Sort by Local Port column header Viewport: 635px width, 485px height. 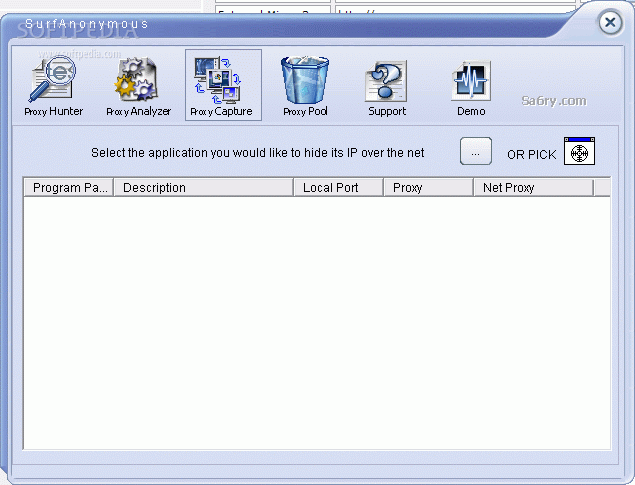coord(339,188)
